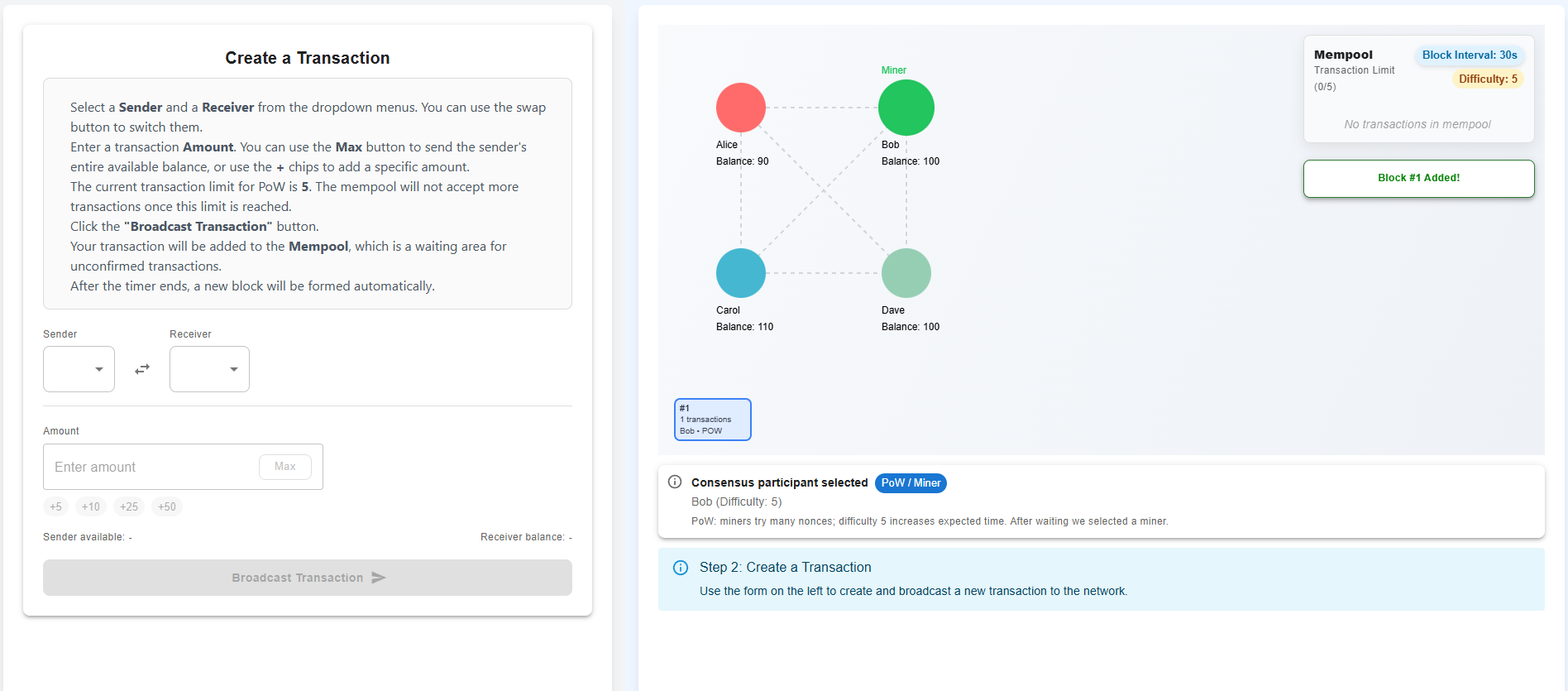
Task: Click the 'Alice Balance: 90' label
Action: [x=743, y=153]
